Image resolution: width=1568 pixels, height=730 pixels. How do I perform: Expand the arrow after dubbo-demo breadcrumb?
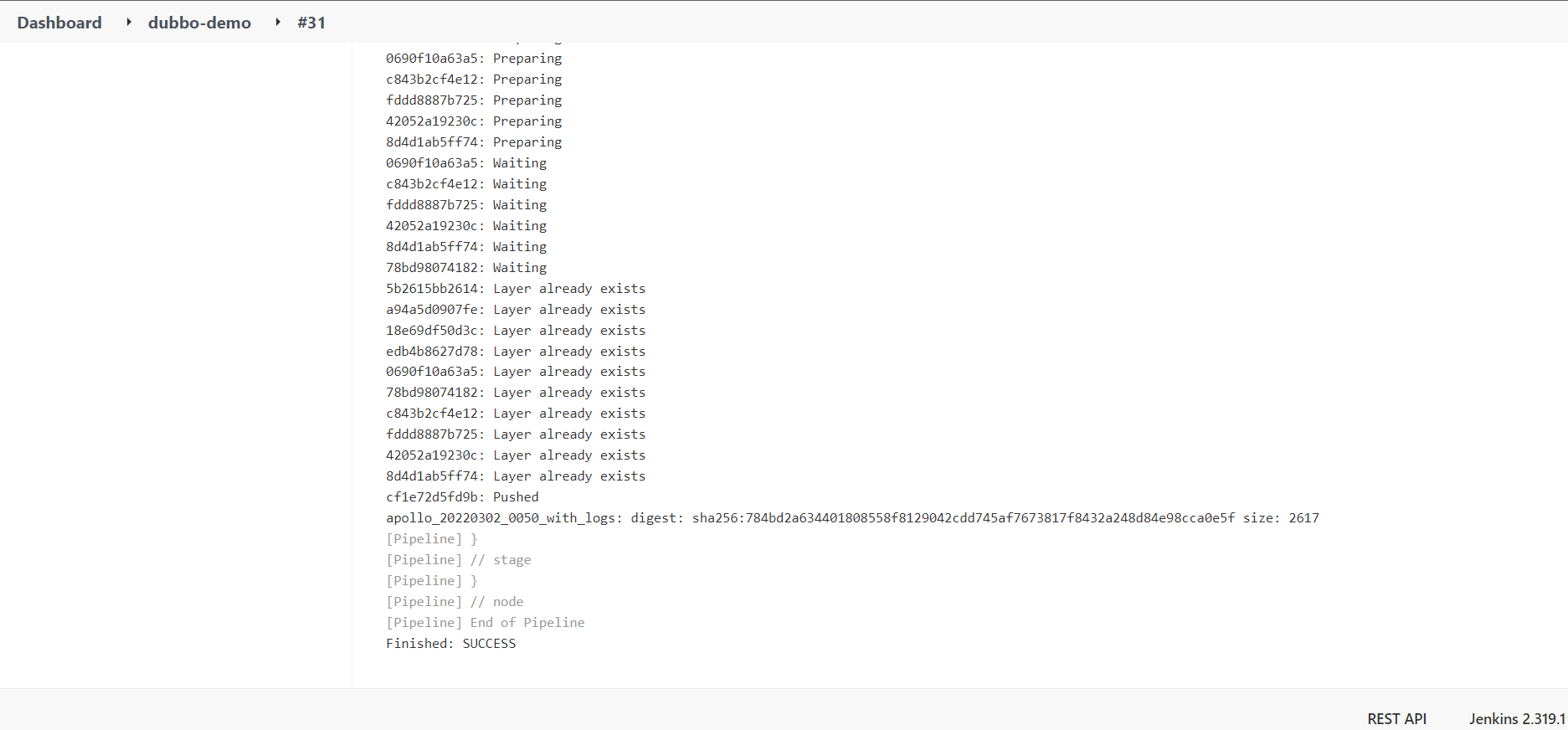(277, 22)
